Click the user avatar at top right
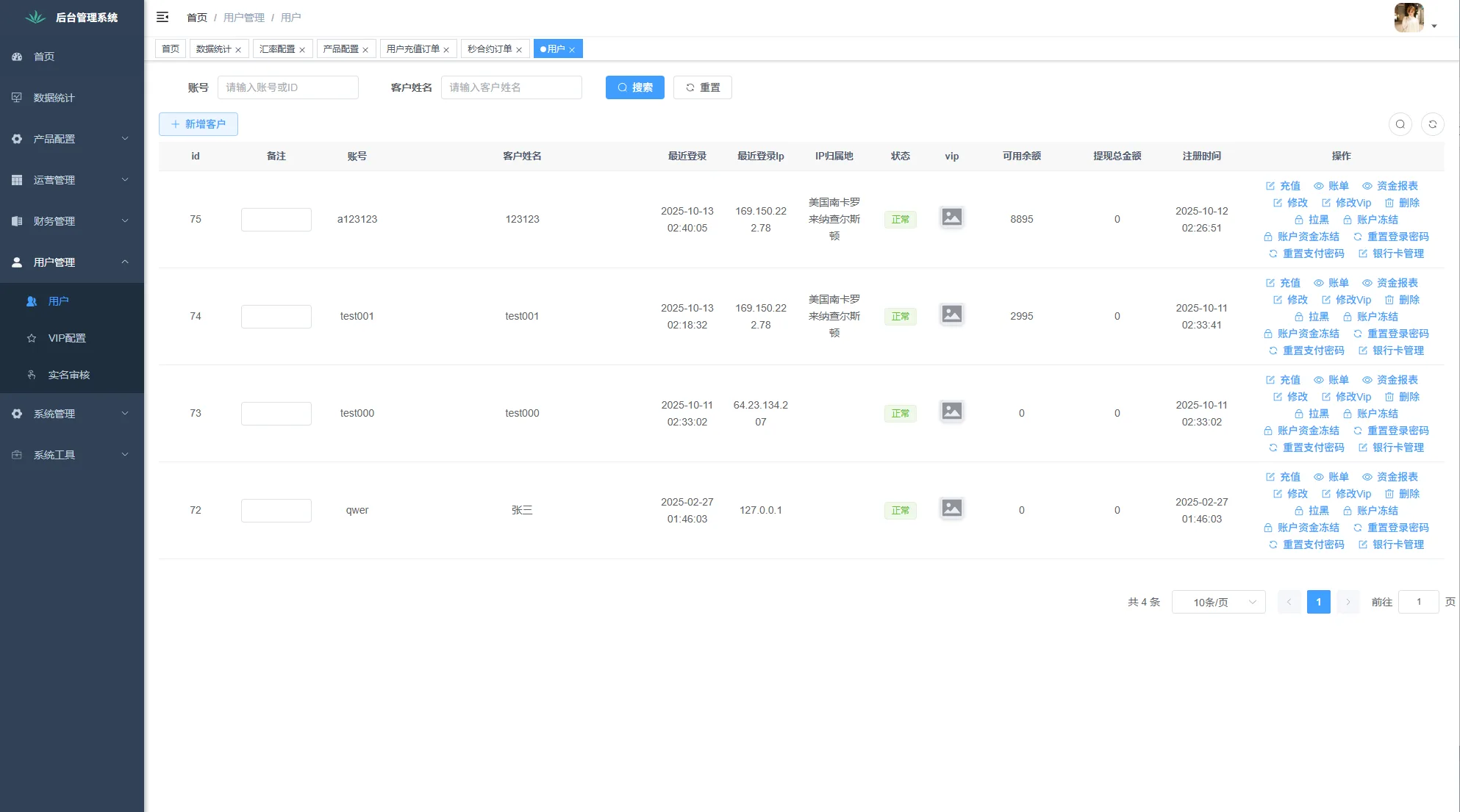This screenshot has height=812, width=1460. [1409, 18]
